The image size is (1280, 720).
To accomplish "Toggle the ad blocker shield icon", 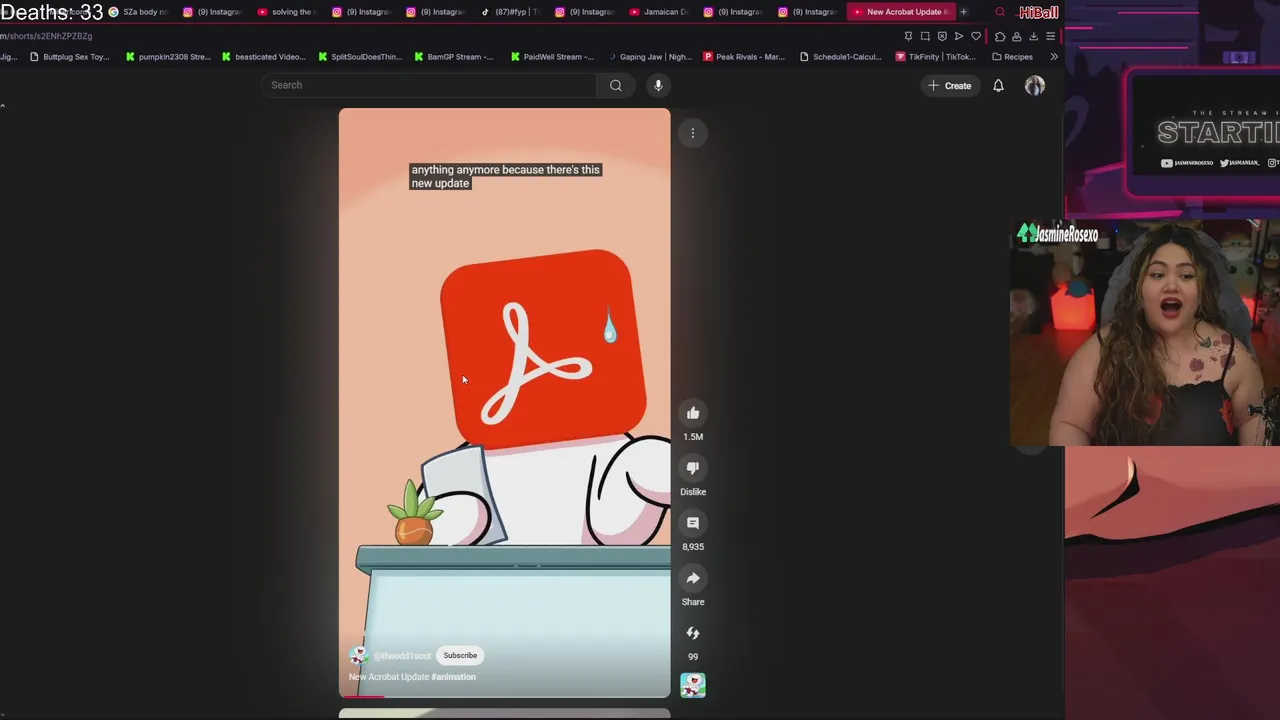I will click(x=942, y=36).
